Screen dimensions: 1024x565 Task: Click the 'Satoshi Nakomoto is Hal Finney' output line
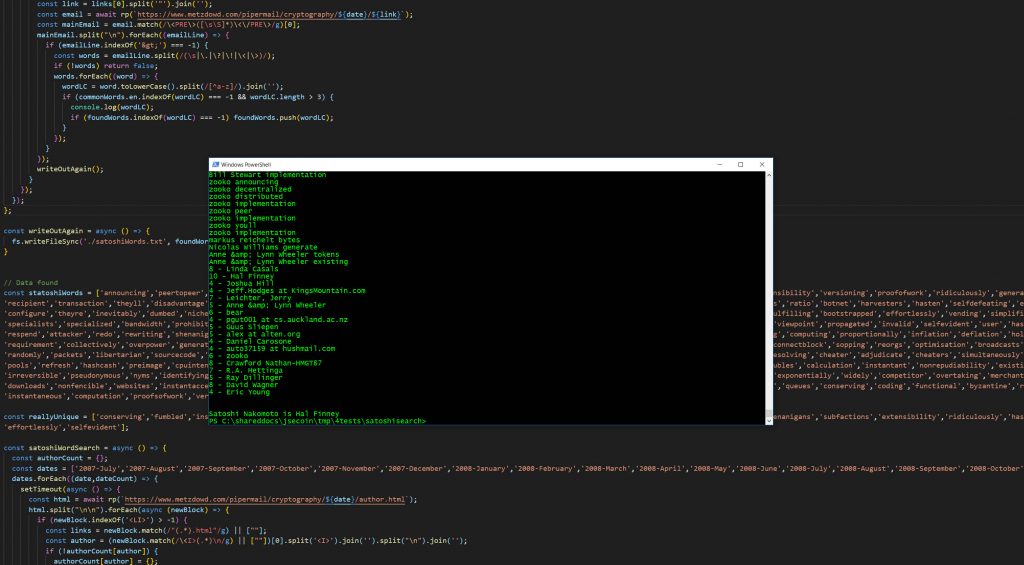pyautogui.click(x=274, y=414)
